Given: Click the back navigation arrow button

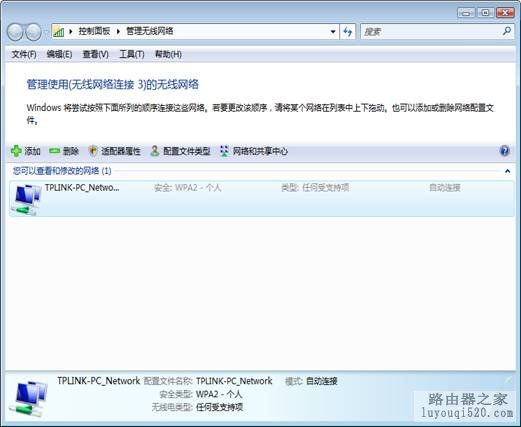Looking at the screenshot, I should 15,32.
